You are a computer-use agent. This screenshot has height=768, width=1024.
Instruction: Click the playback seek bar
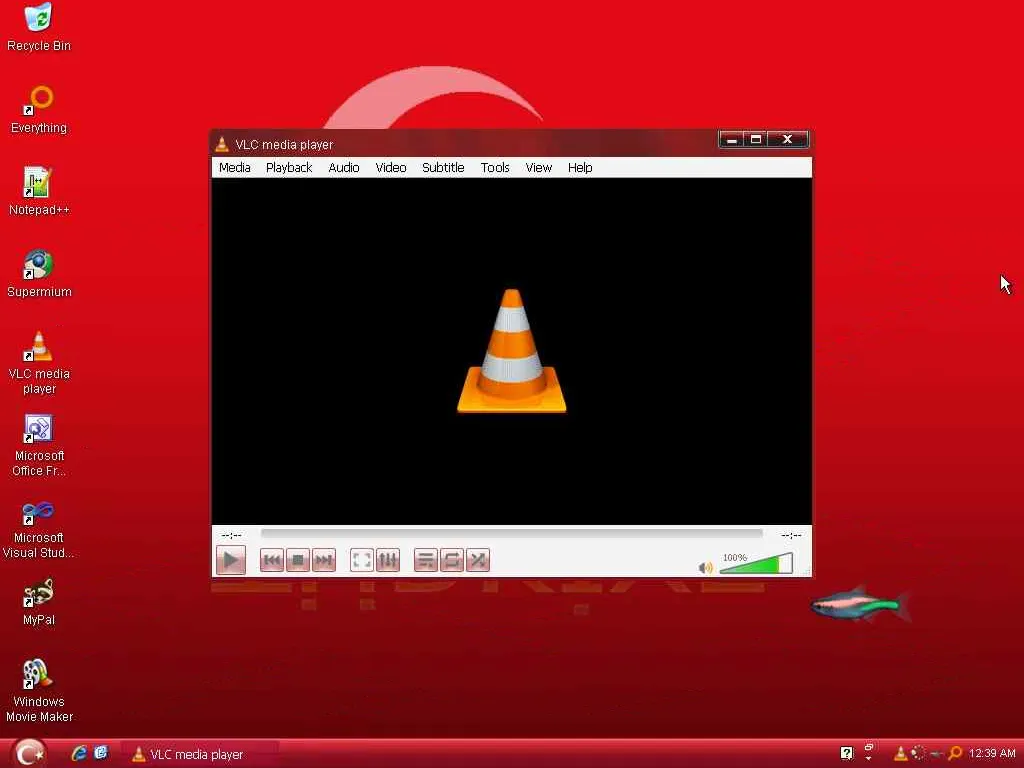[511, 534]
